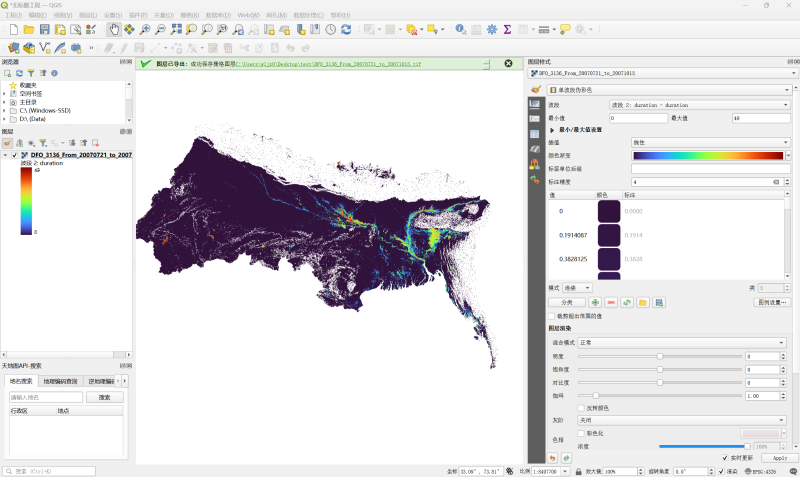The height and width of the screenshot is (477, 800).
Task: Toggle the live update checkbox
Action: [725, 458]
